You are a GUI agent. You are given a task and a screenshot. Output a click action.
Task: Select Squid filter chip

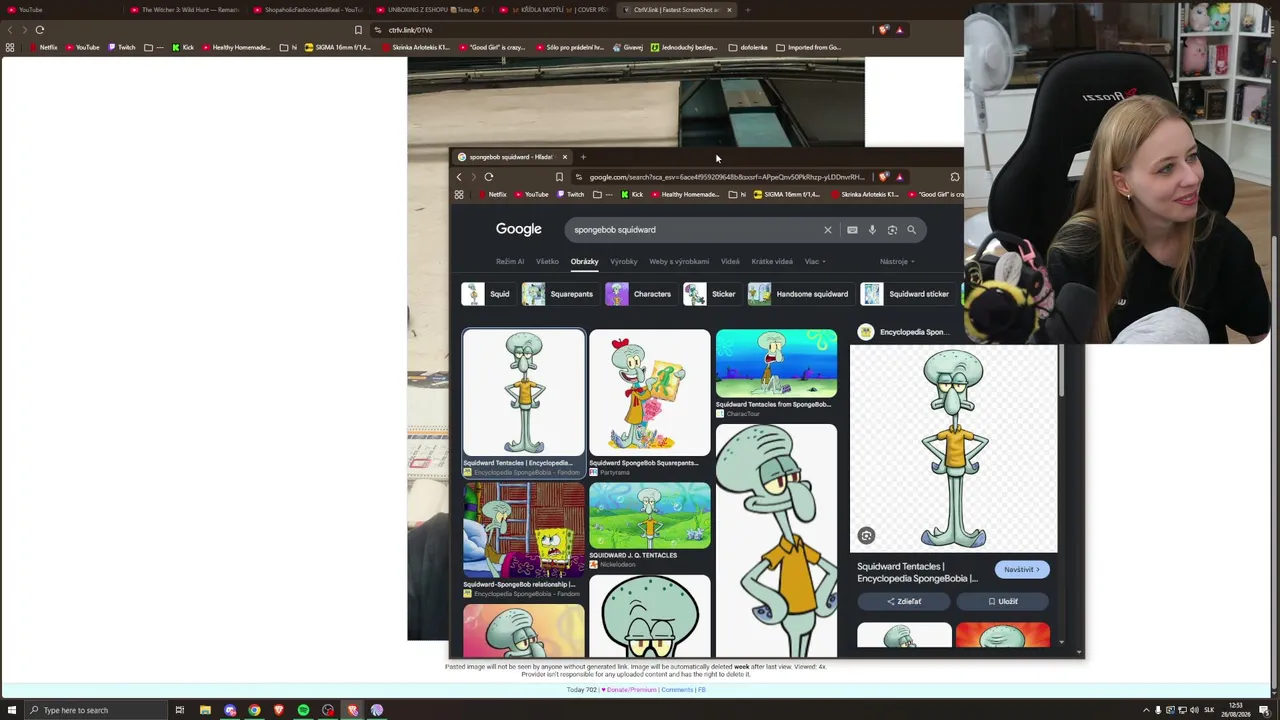click(487, 294)
